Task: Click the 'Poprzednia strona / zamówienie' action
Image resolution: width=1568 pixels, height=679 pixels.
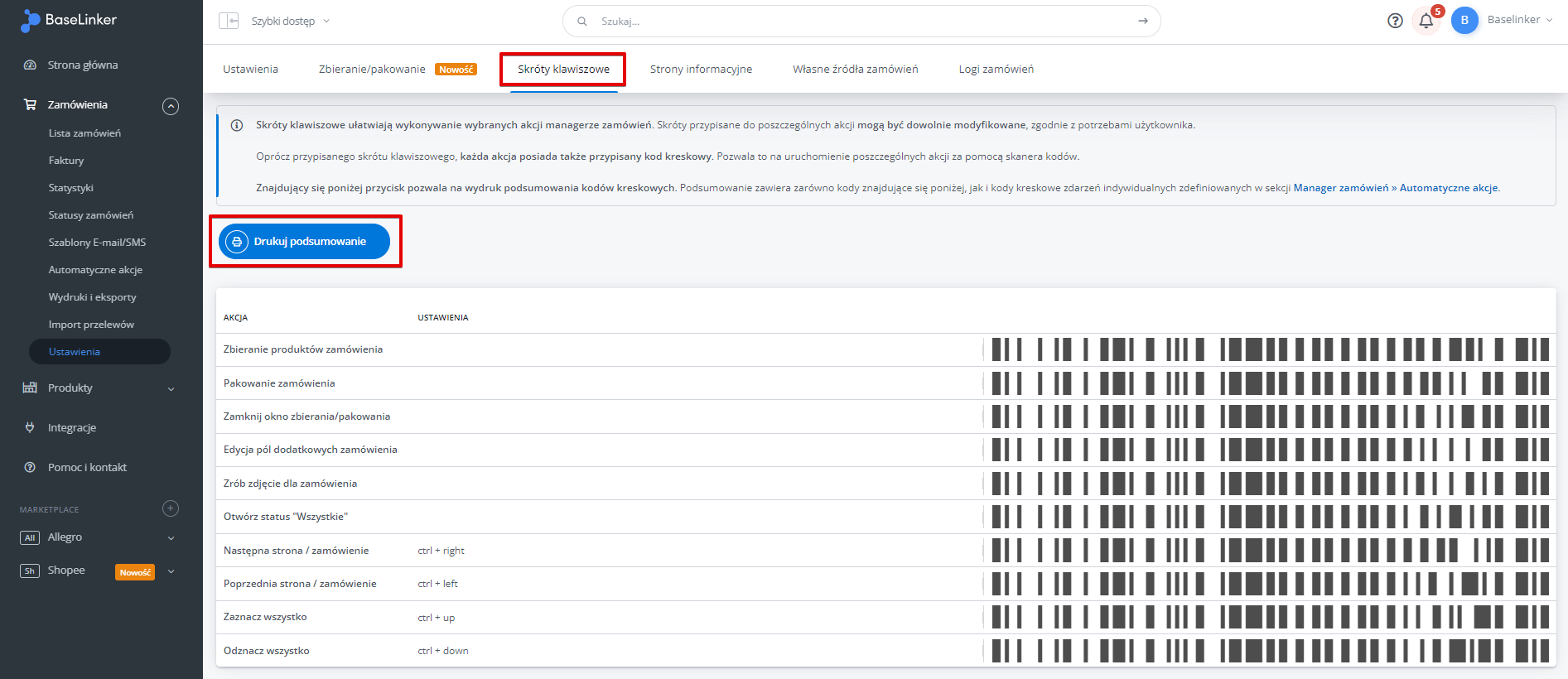Action: click(x=300, y=584)
